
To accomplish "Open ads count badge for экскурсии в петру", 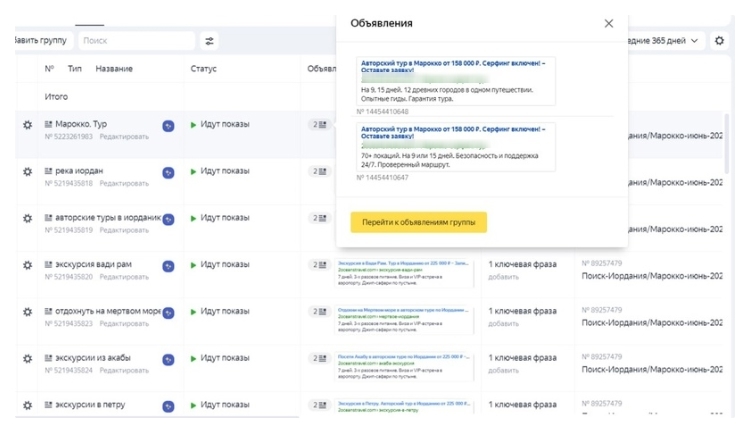I will point(320,405).
